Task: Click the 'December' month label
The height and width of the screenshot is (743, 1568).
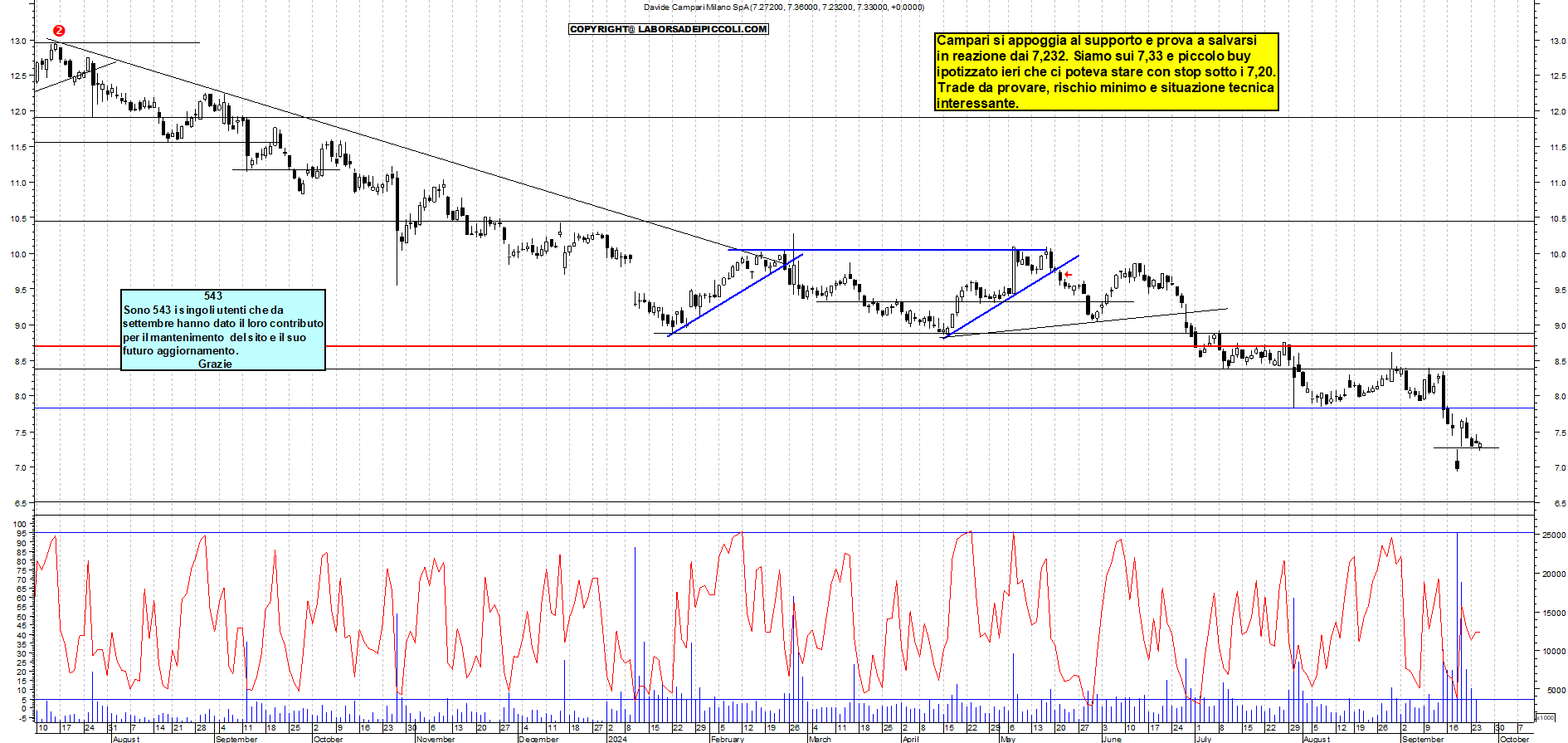Action: [539, 739]
